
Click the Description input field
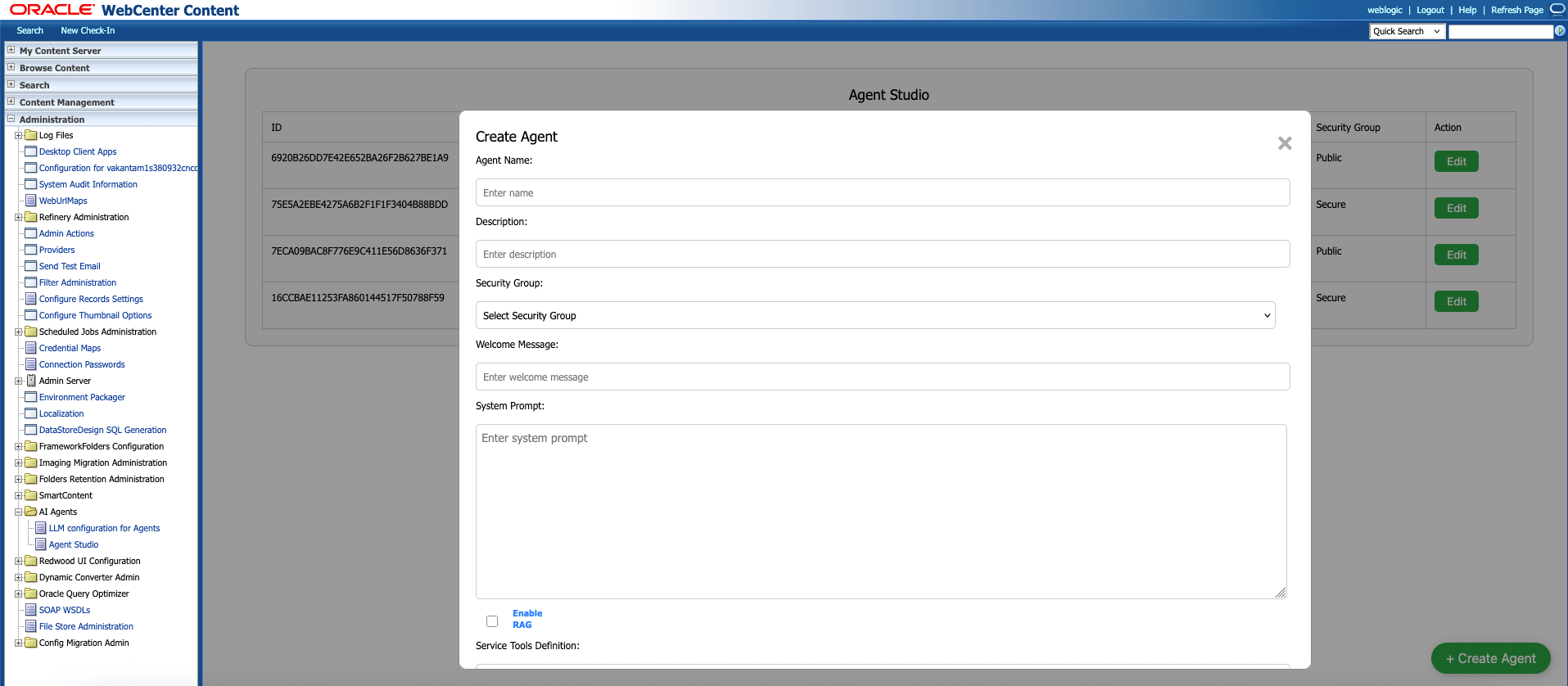click(883, 254)
